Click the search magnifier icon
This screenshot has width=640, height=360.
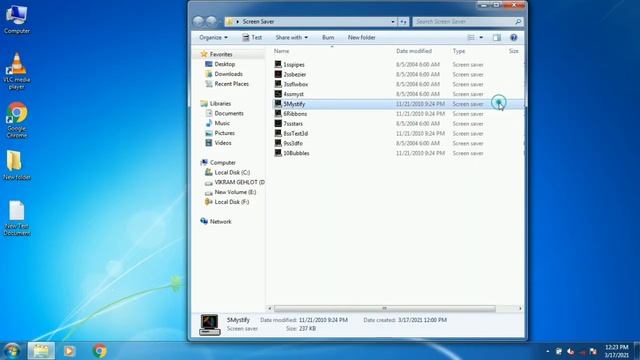click(518, 22)
